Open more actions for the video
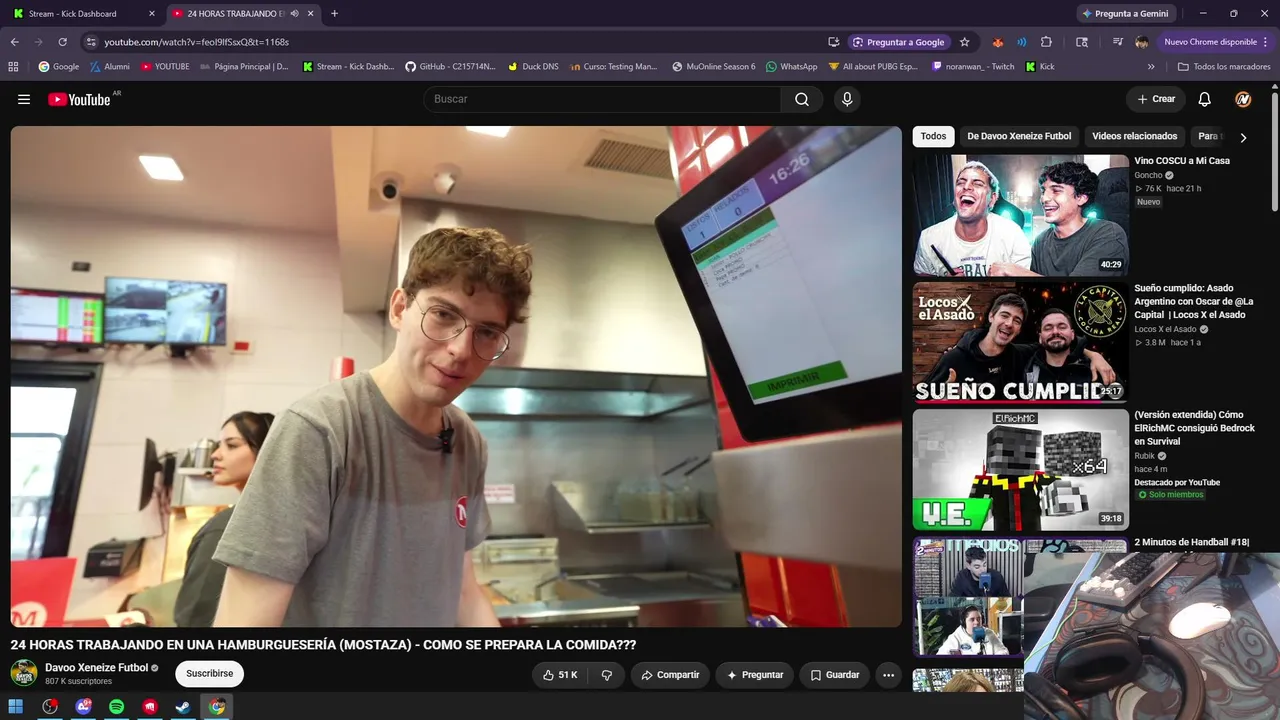Screen dimensions: 1280x720 888,675
